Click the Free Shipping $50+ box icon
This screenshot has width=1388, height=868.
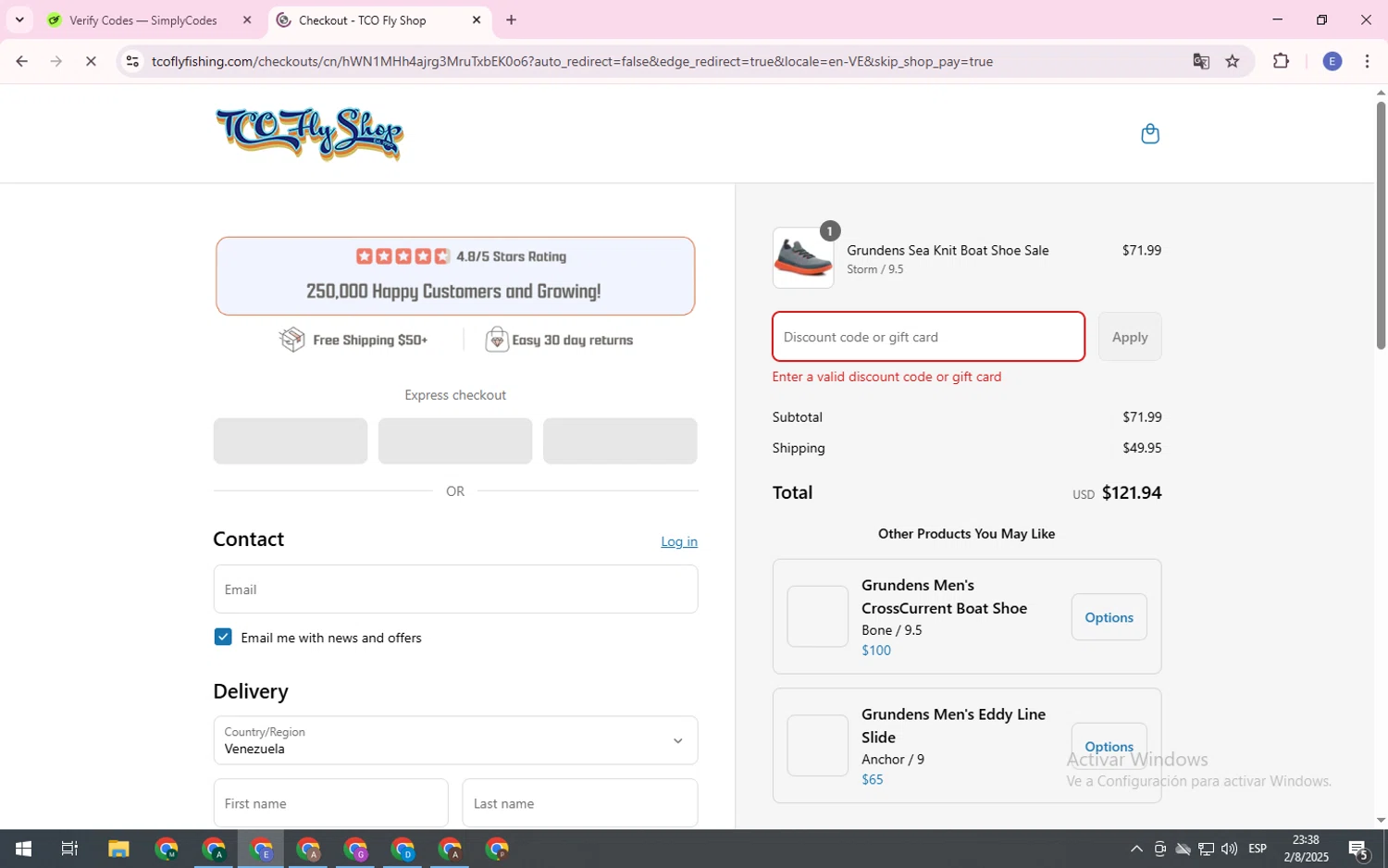[x=292, y=340]
